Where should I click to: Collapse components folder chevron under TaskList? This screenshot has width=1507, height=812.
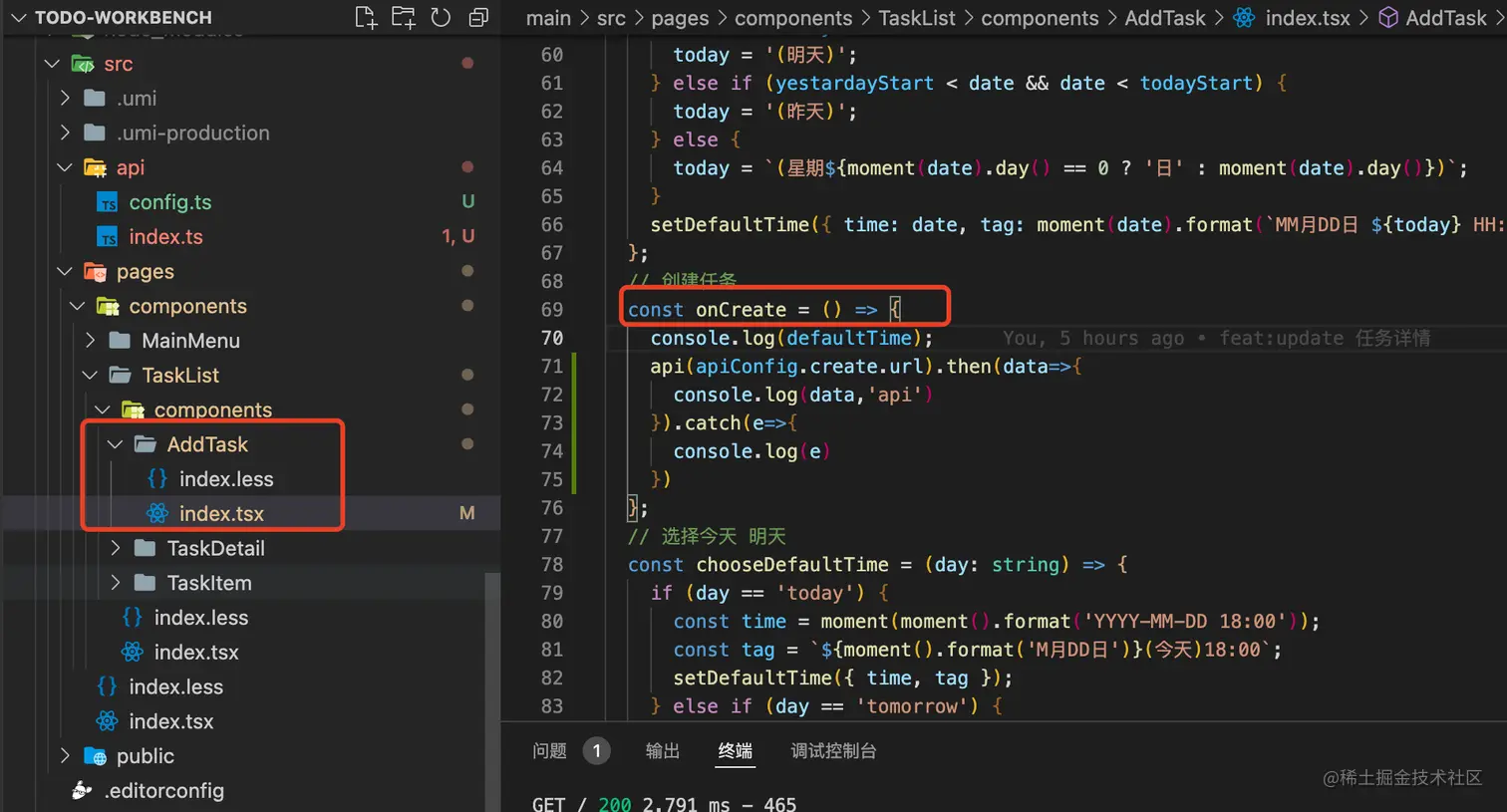tap(103, 409)
